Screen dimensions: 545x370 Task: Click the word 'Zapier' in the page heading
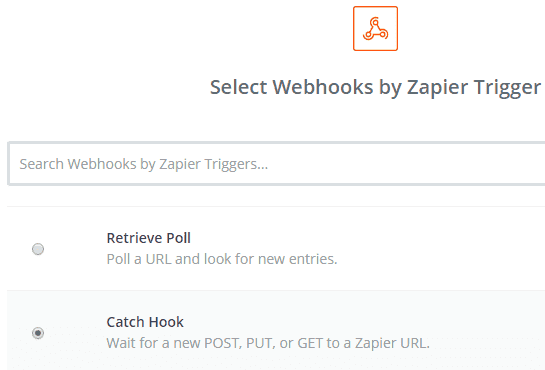[437, 88]
